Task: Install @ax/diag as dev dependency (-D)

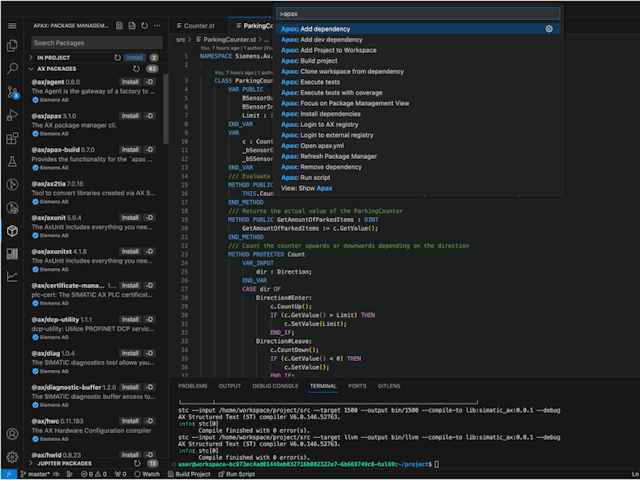Action: coord(149,353)
